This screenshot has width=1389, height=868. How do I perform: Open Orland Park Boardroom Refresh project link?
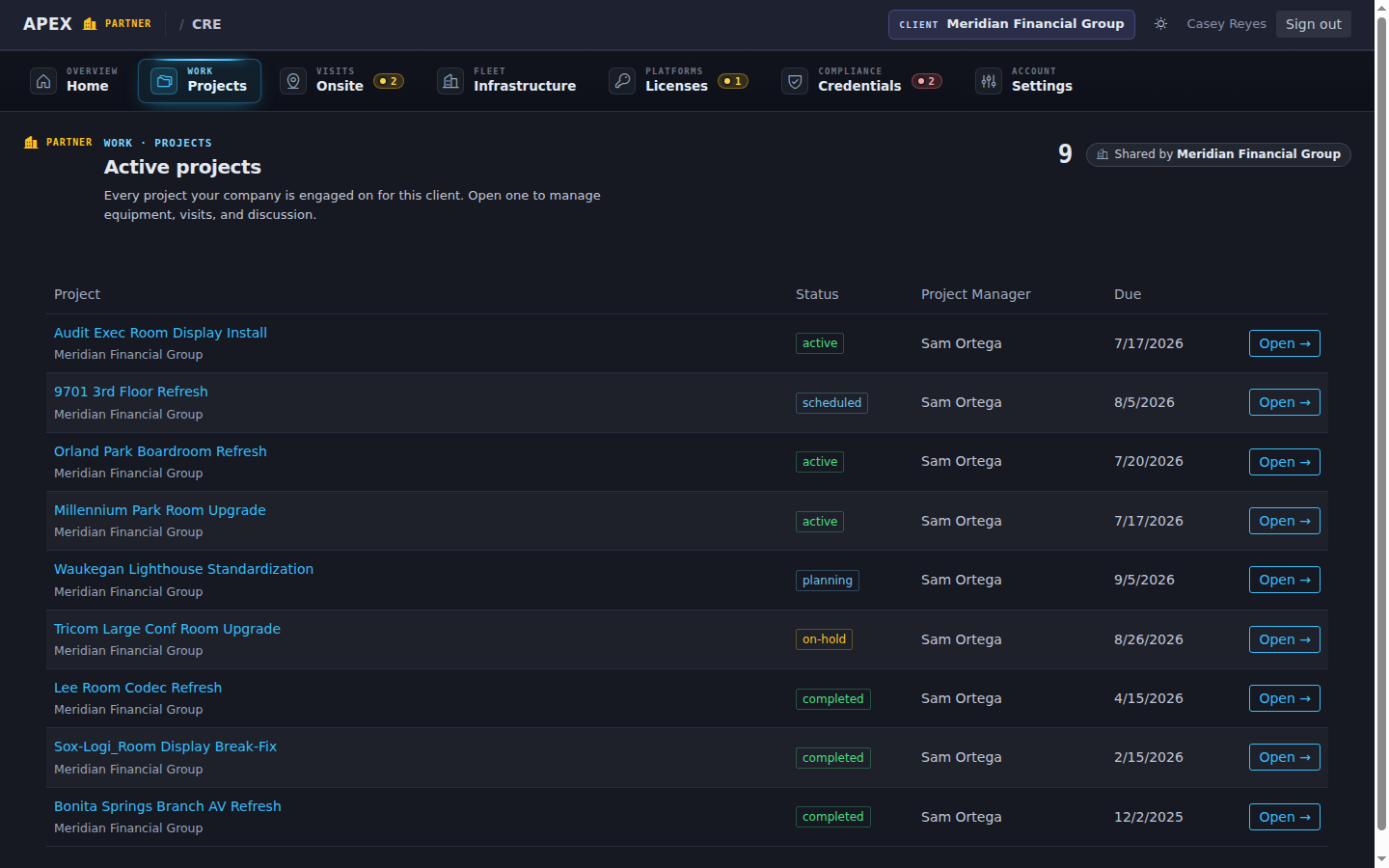coord(160,451)
